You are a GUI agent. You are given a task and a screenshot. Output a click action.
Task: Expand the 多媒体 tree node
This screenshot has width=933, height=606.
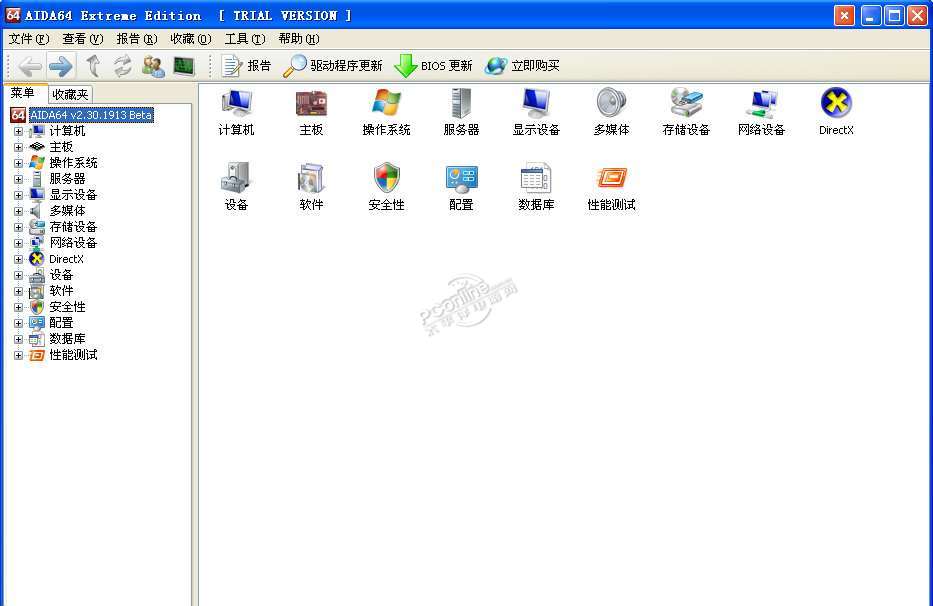(x=18, y=211)
